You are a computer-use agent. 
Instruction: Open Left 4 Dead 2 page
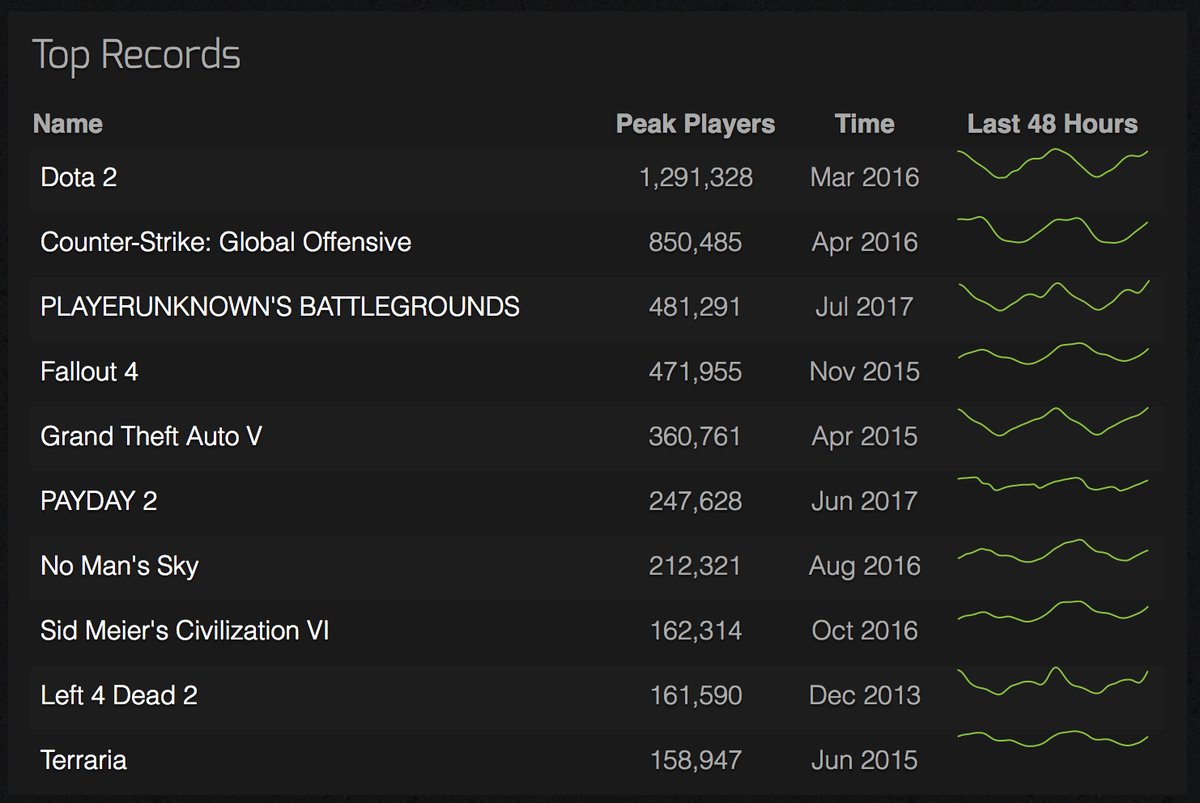point(119,695)
